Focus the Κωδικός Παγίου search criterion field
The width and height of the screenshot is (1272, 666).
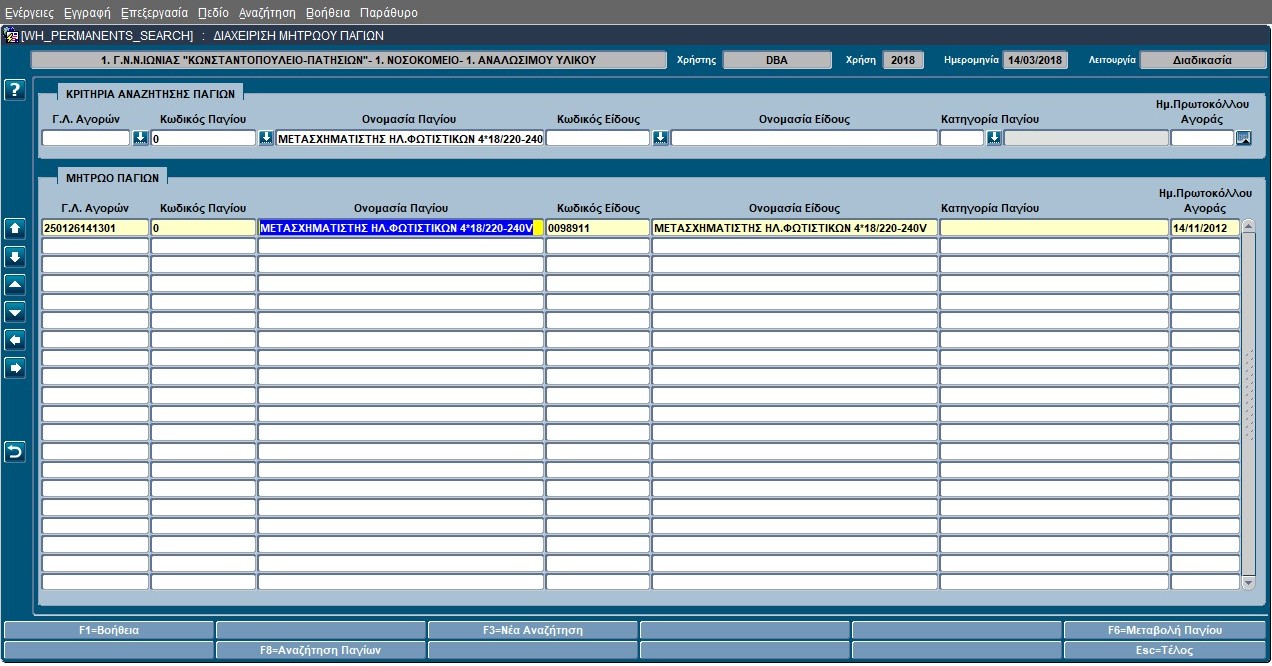pos(203,138)
